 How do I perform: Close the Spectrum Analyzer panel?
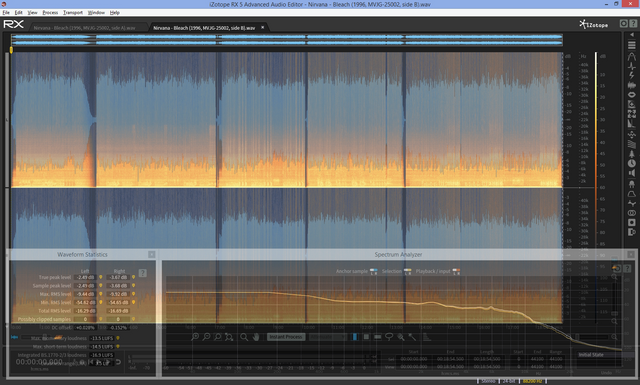[x=631, y=254]
